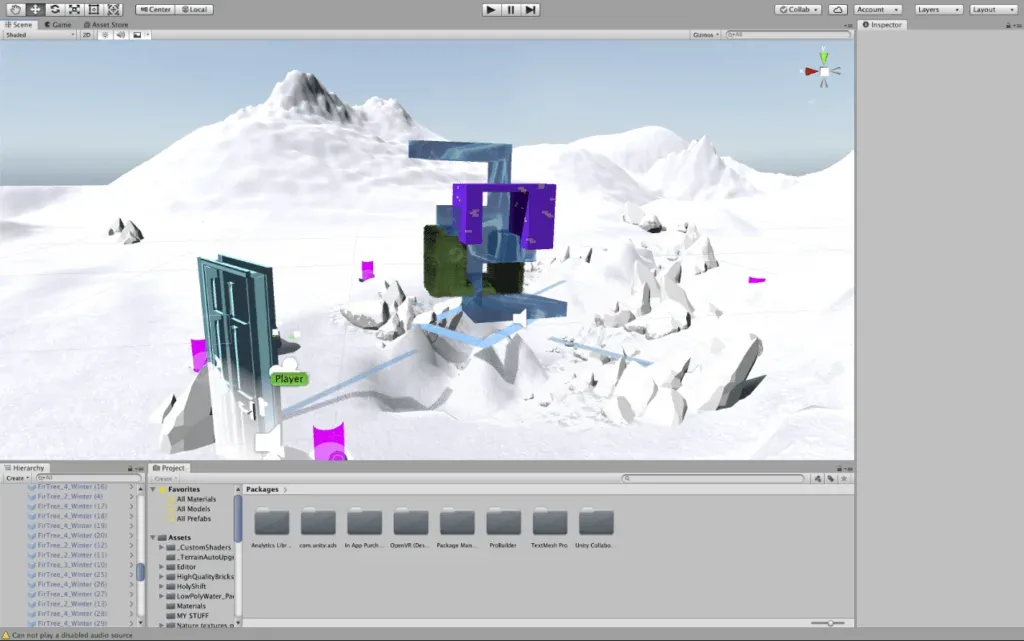Toggle scene audio speaker icon
The width and height of the screenshot is (1024, 641).
121,35
